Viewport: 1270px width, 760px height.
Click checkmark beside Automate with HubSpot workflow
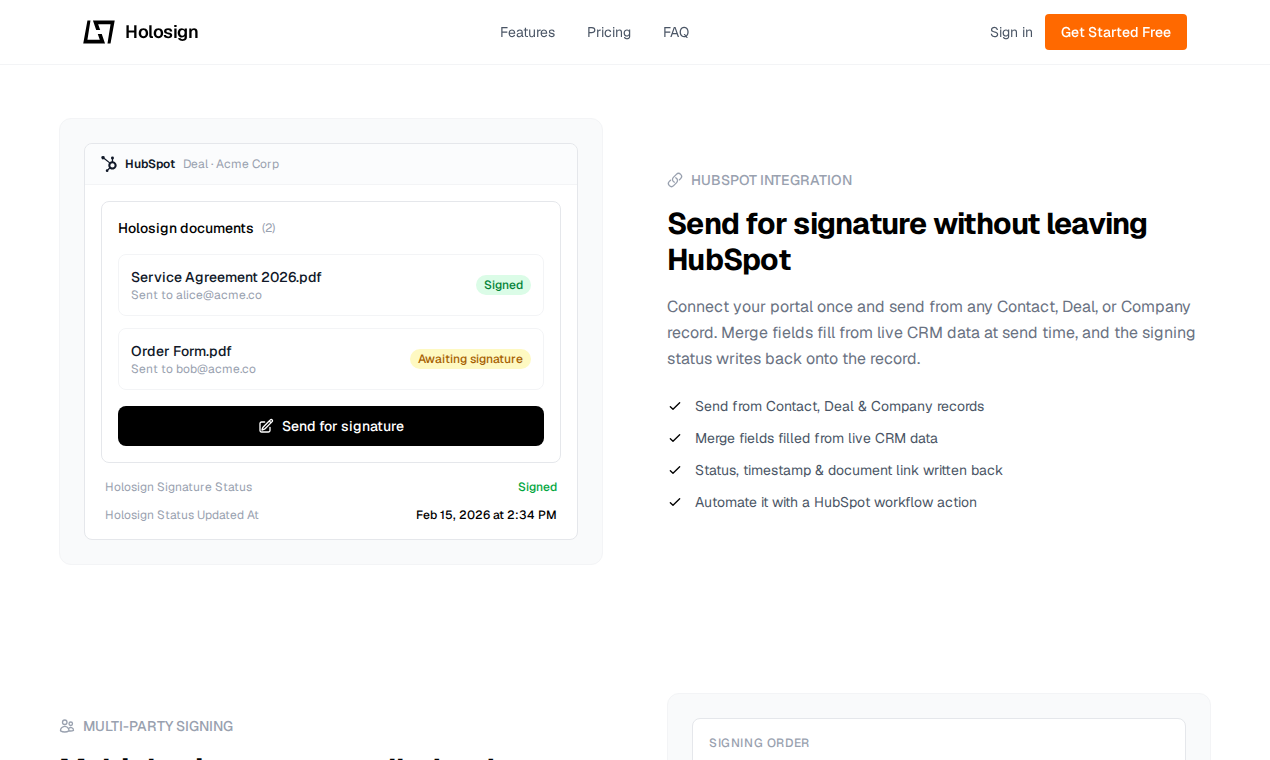675,502
